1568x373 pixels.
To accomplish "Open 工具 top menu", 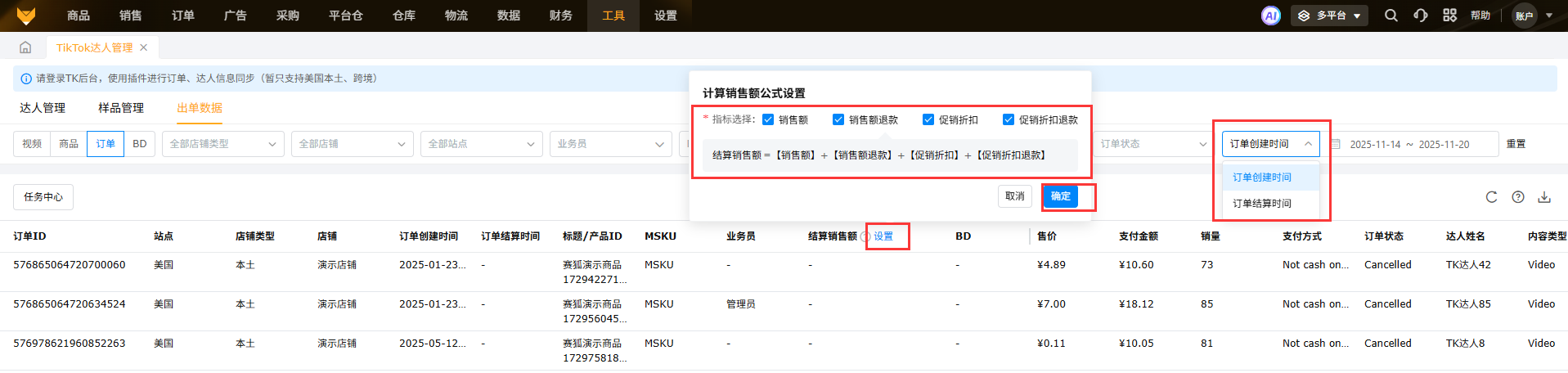I will pos(613,16).
